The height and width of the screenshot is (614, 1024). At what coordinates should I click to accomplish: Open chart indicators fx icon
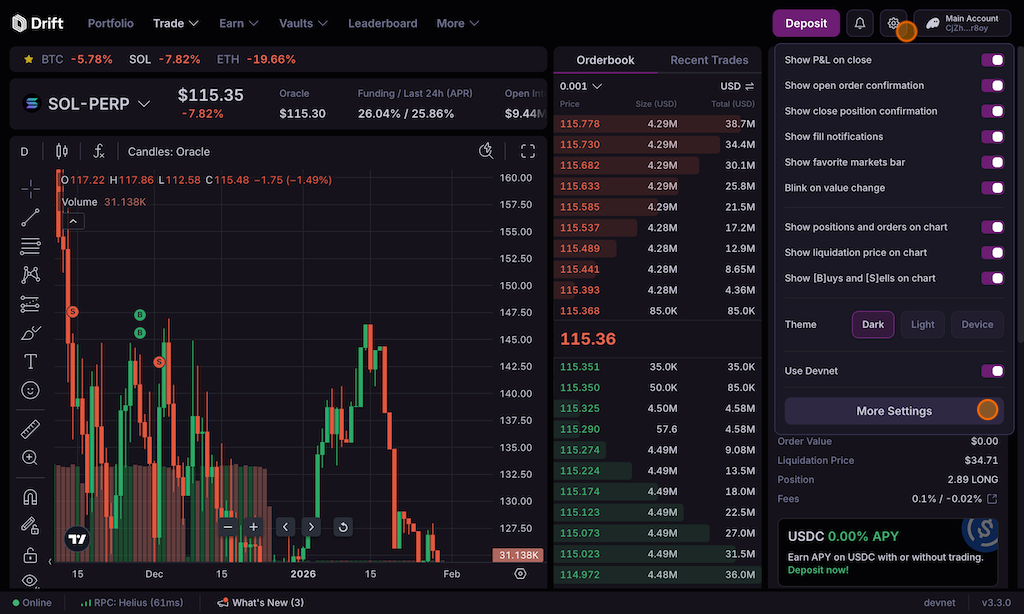click(x=99, y=152)
